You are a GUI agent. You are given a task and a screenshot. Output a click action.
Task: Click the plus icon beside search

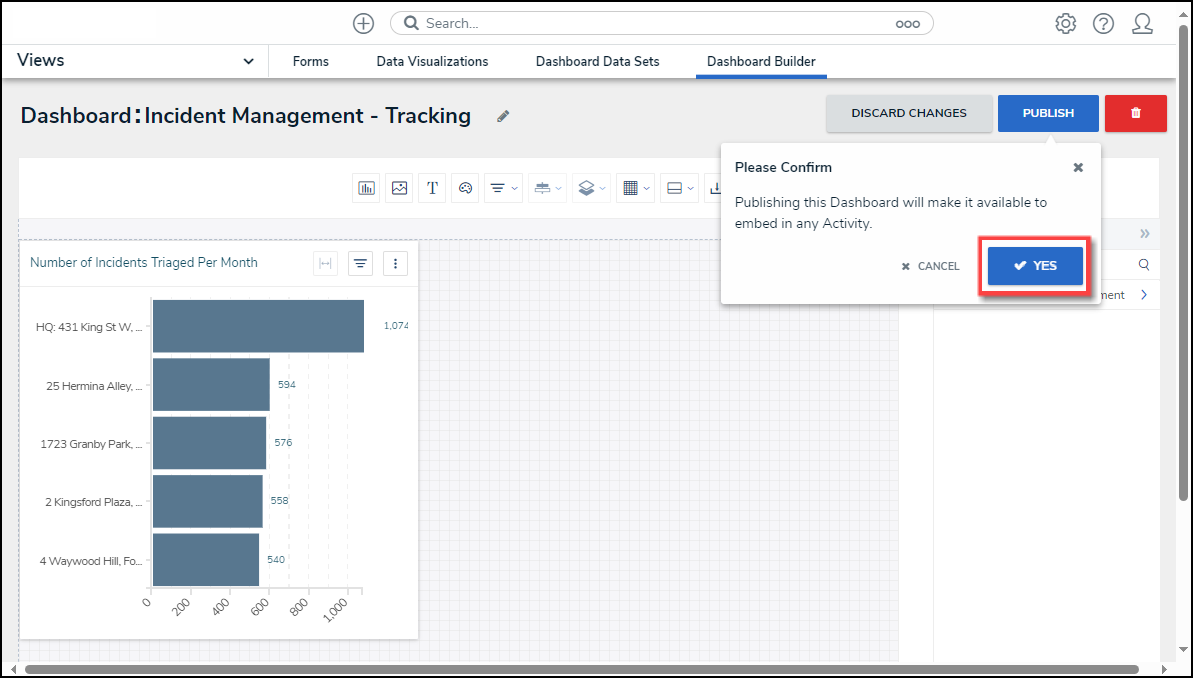[364, 24]
